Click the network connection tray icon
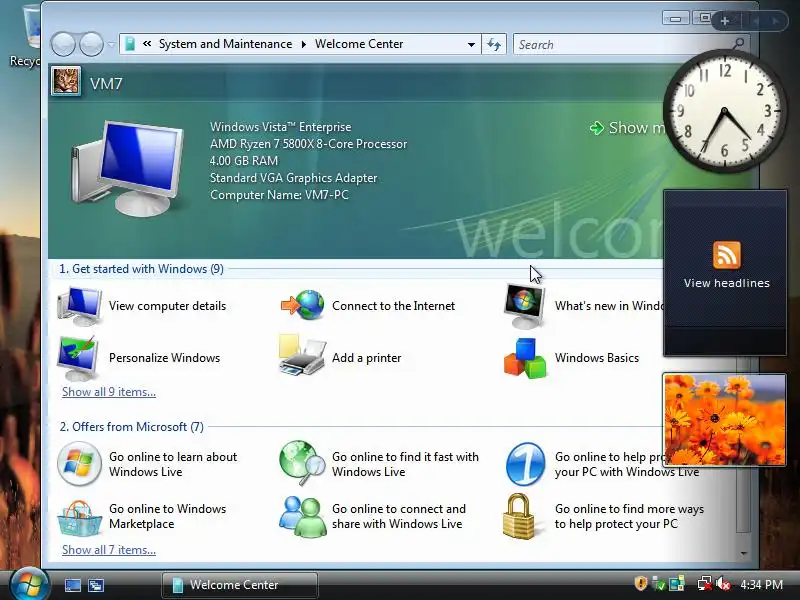 pos(705,584)
